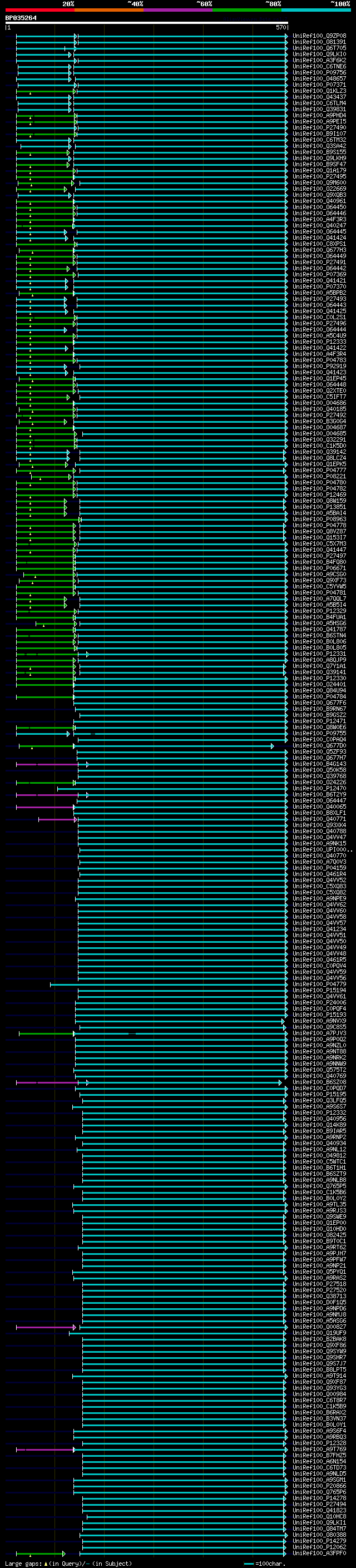
Task: Click the cyan ~100% identity color bar
Action: click(317, 10)
